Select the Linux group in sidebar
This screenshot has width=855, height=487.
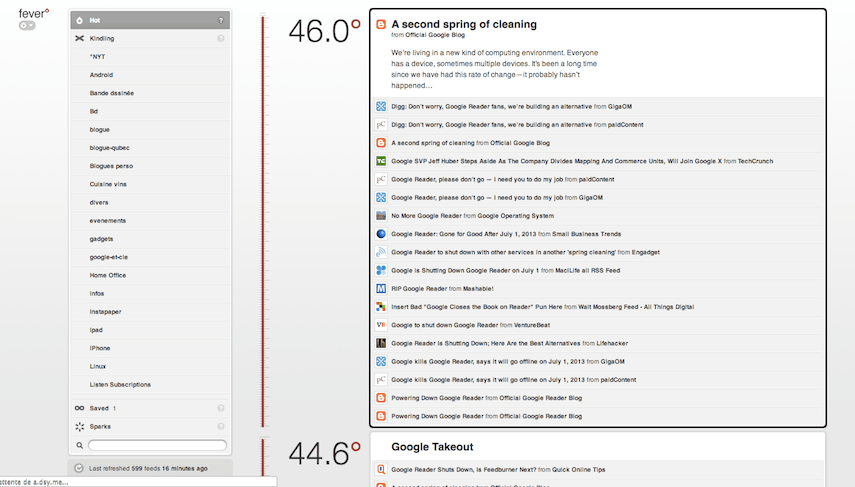[98, 366]
